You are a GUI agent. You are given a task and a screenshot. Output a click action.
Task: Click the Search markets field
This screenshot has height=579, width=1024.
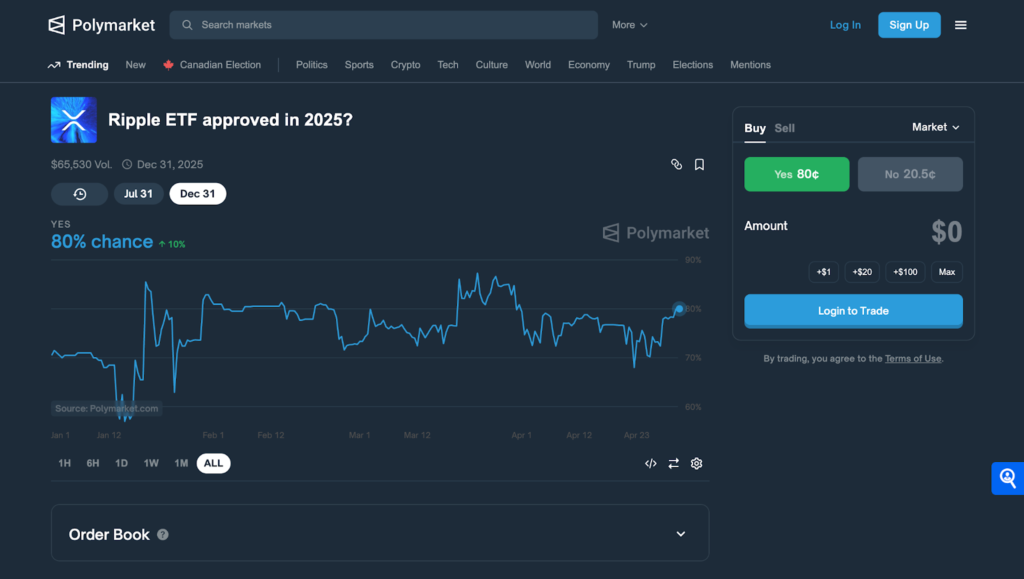(383, 25)
